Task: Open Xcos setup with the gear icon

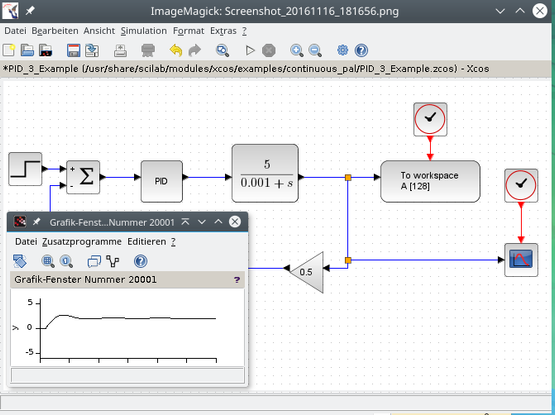Action: click(342, 50)
